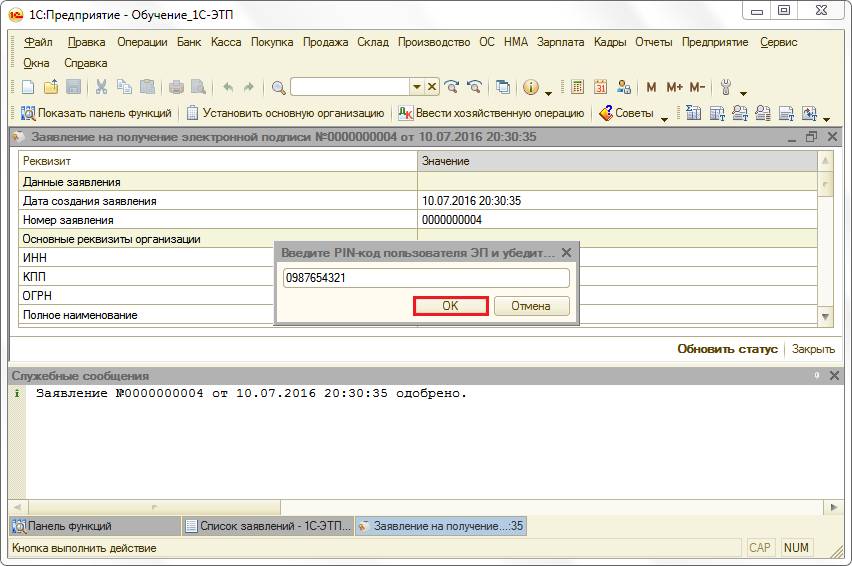The height and width of the screenshot is (566, 852).
Task: Click the Undo arrow icon
Action: coord(228,87)
